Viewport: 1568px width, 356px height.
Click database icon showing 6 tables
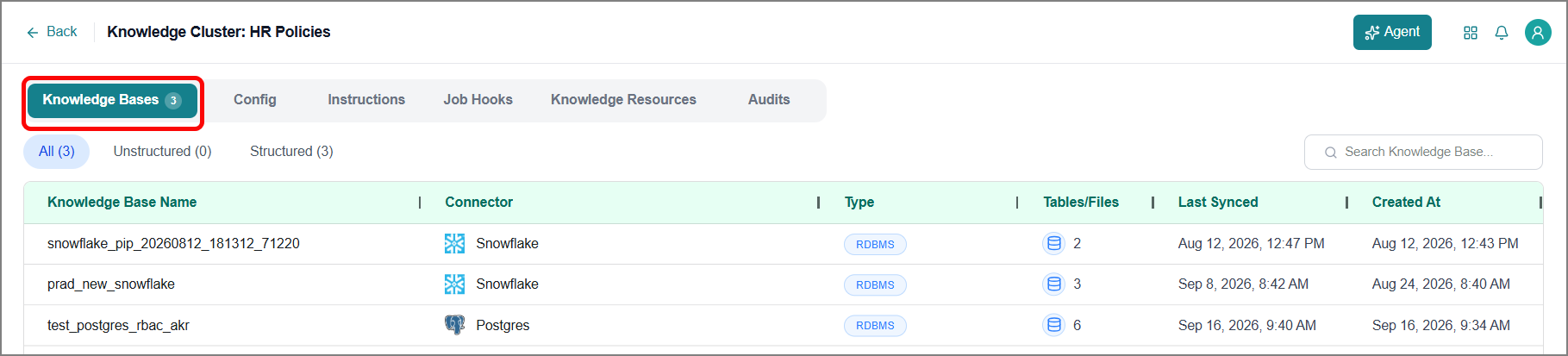(x=1053, y=325)
